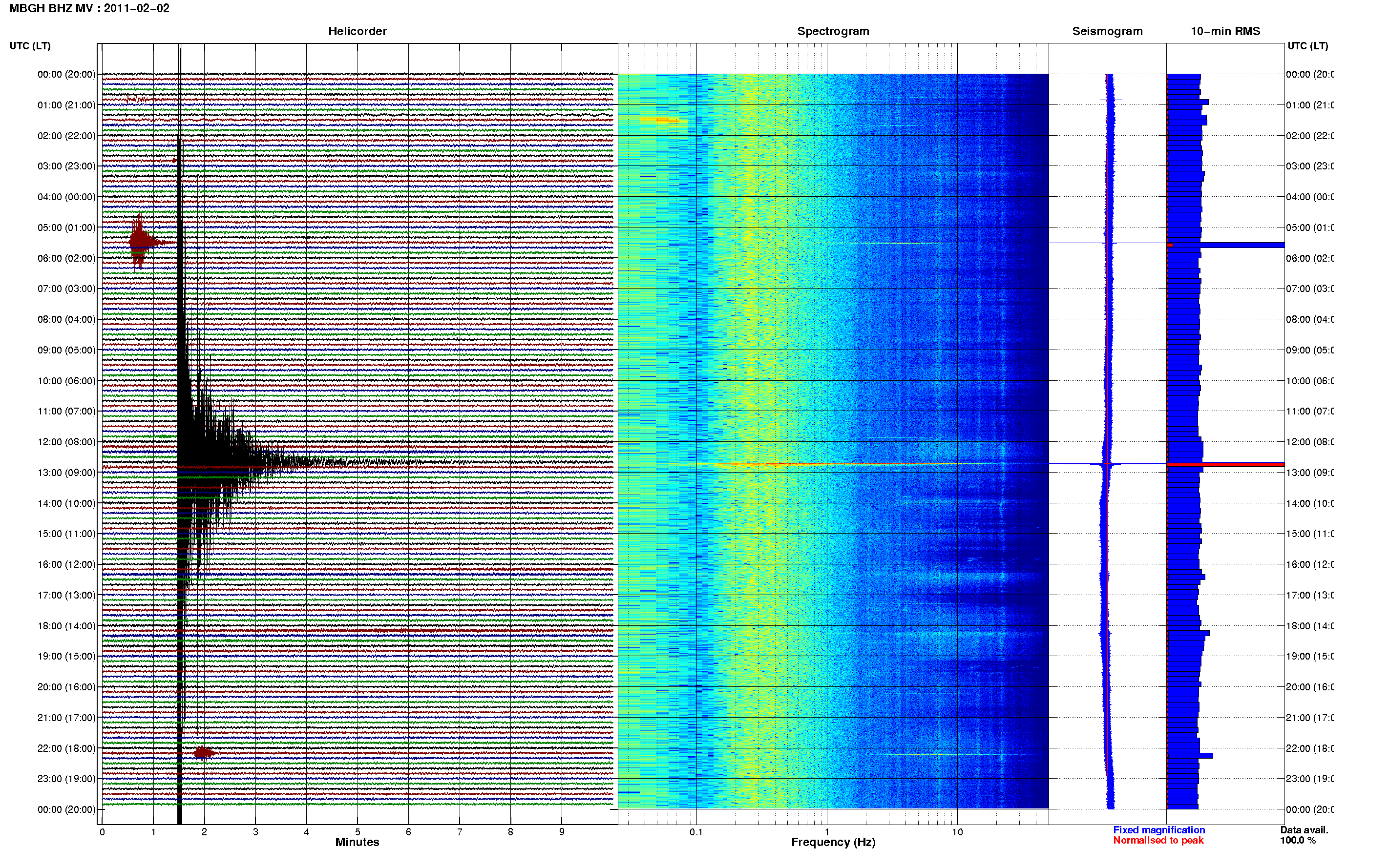Click the '12:00 (08:00)' time label on left axis
The height and width of the screenshot is (868, 1389).
pyautogui.click(x=66, y=442)
